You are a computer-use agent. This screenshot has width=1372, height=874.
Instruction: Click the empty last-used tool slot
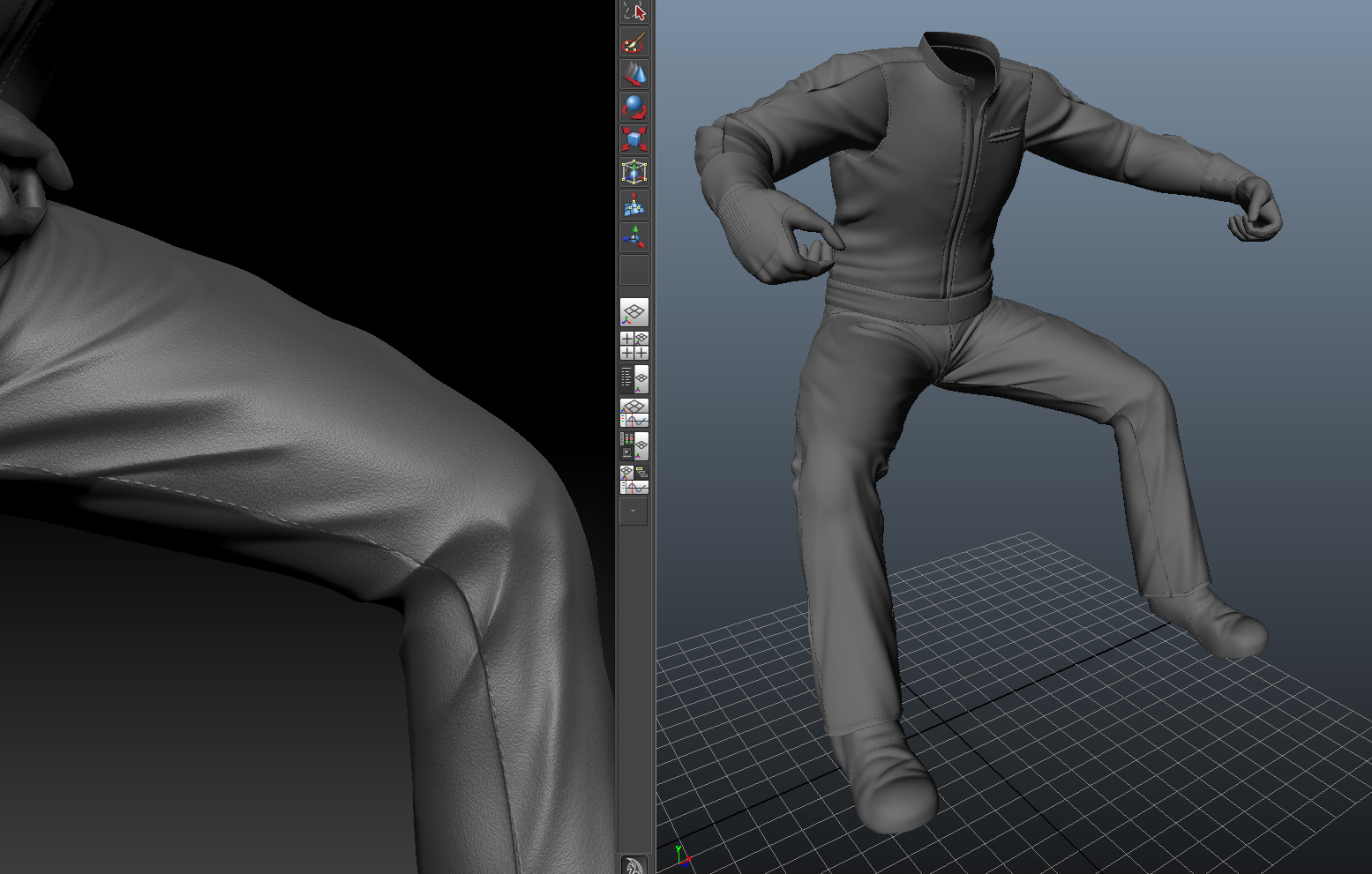pos(634,270)
